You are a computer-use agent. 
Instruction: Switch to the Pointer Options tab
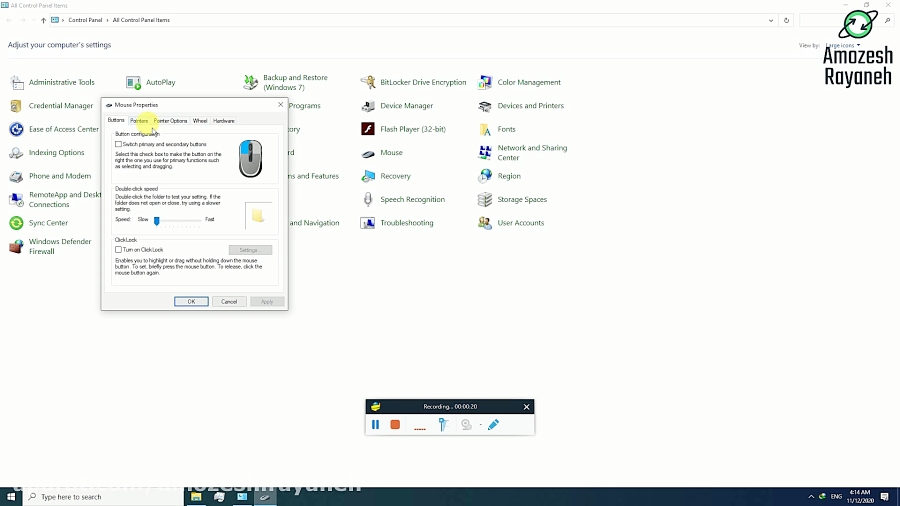coord(171,121)
